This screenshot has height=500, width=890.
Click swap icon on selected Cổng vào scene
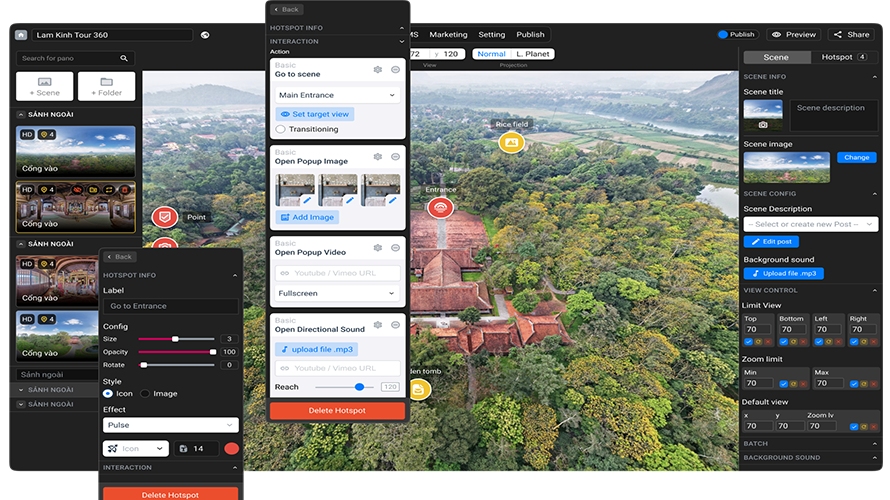[109, 190]
